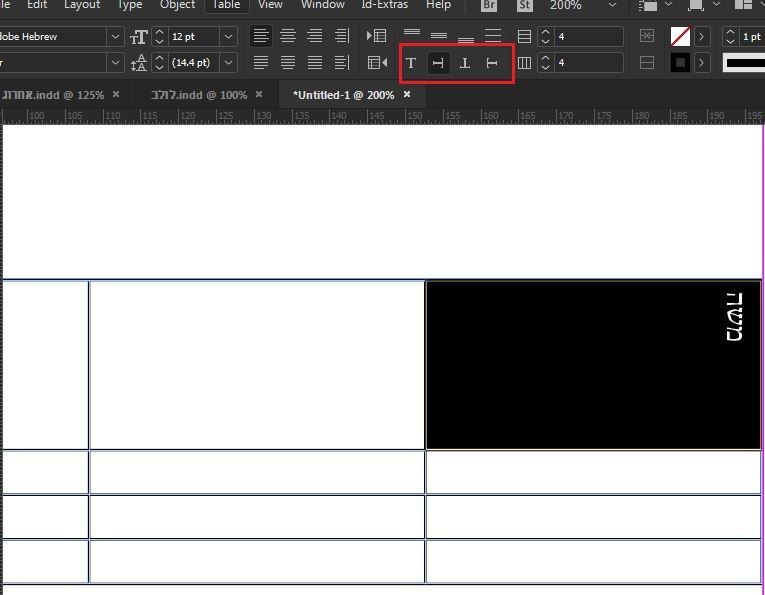
Task: Expand the stroke swatch options arrow
Action: pos(702,62)
